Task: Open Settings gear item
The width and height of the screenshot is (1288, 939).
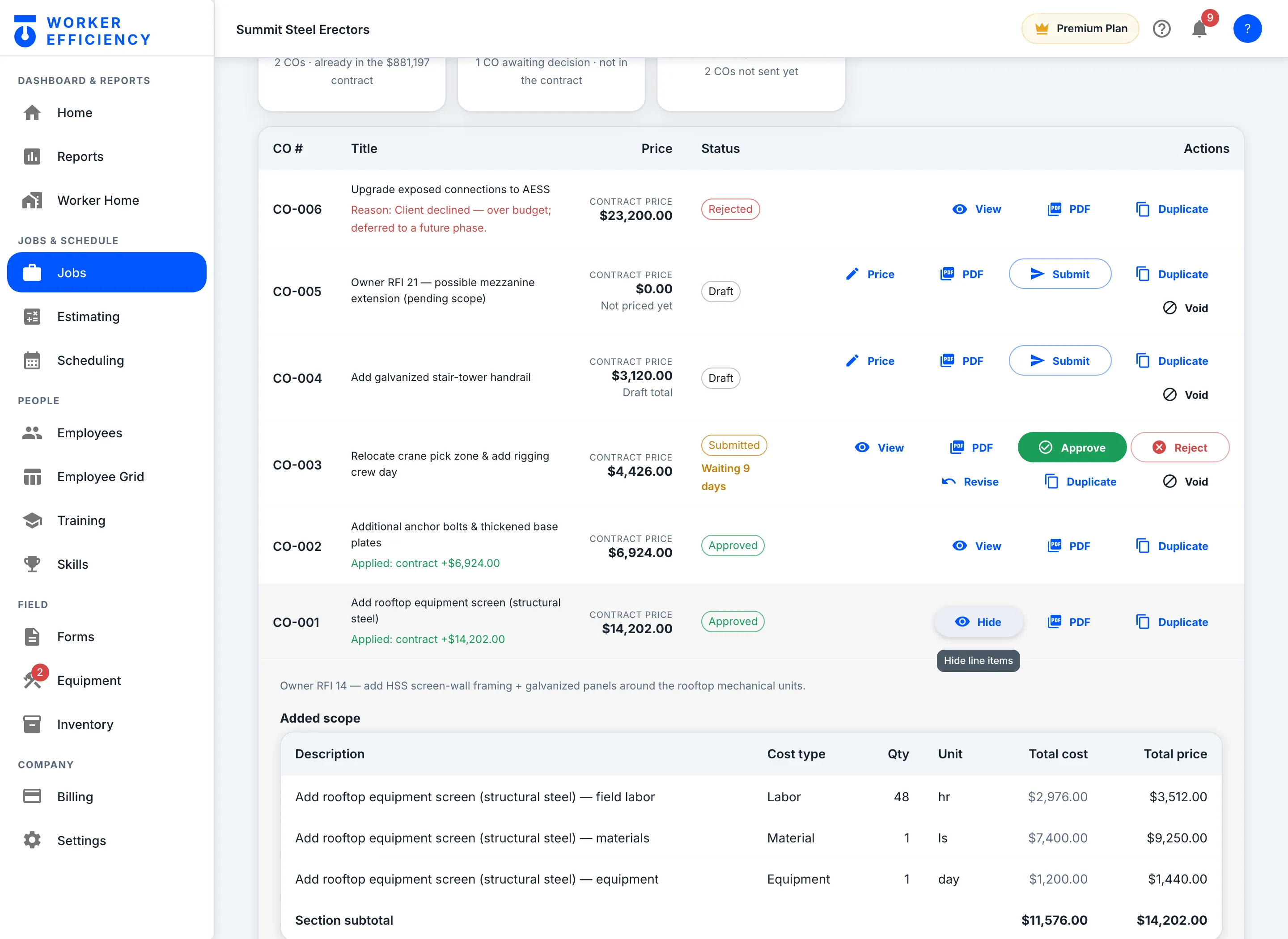Action: pyautogui.click(x=107, y=840)
